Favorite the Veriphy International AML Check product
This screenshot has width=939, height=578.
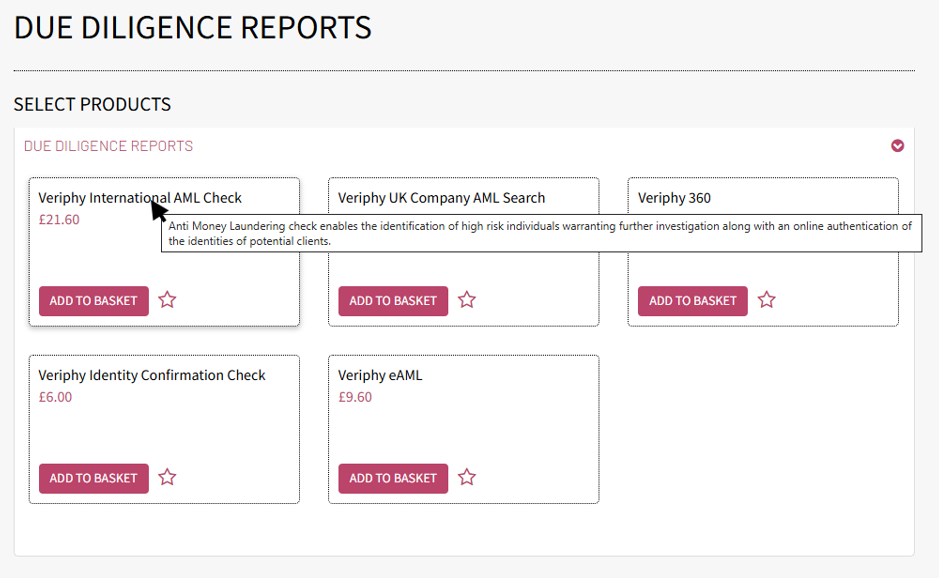tap(167, 300)
